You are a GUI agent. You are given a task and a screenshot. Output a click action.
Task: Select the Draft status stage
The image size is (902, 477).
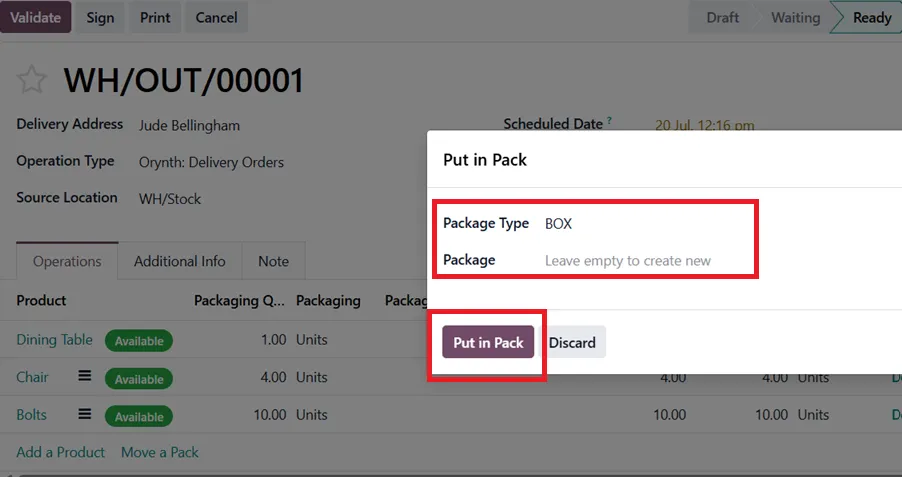tap(723, 17)
